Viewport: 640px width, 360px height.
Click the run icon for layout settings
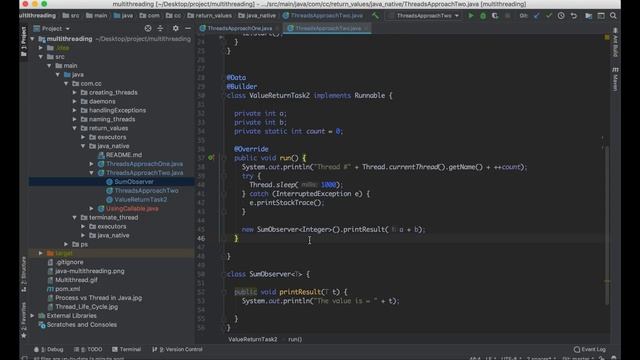click(x=601, y=16)
